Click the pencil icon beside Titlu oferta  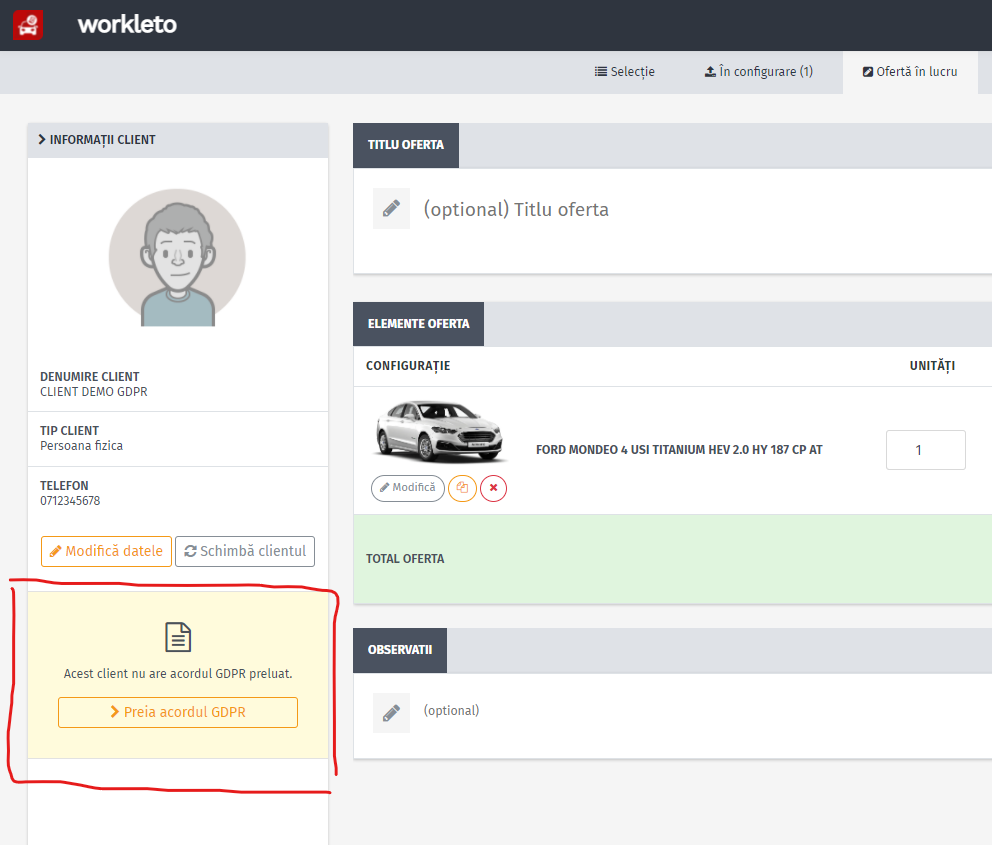392,208
